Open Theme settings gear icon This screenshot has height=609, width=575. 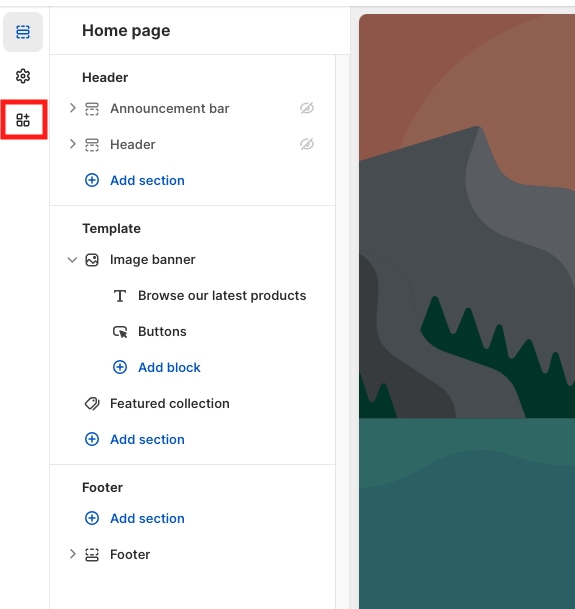click(23, 76)
